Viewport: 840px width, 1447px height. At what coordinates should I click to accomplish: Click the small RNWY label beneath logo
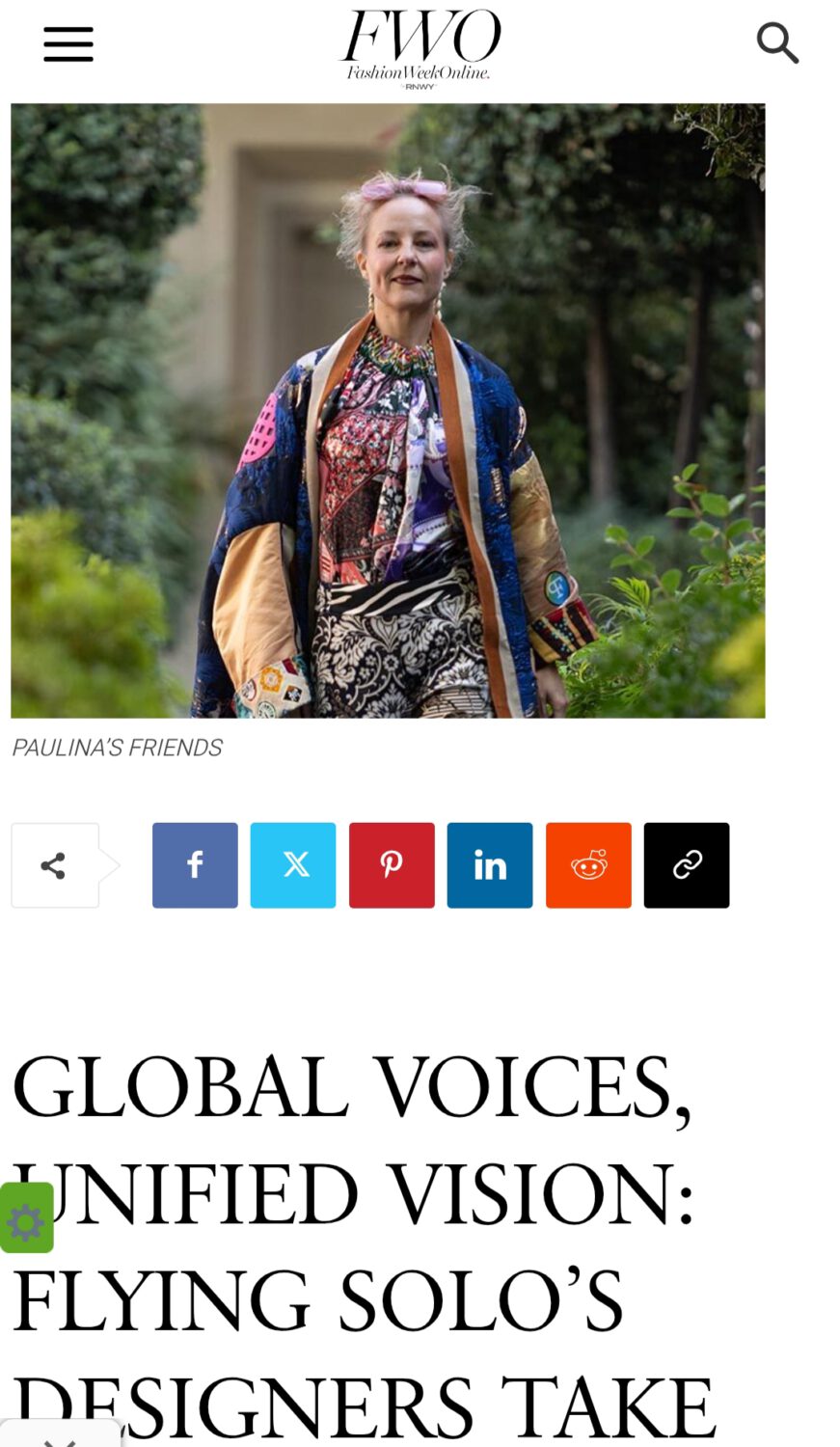pyautogui.click(x=420, y=87)
